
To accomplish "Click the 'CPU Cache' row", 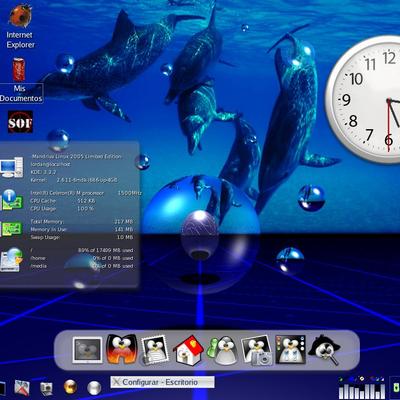I will point(63,201).
